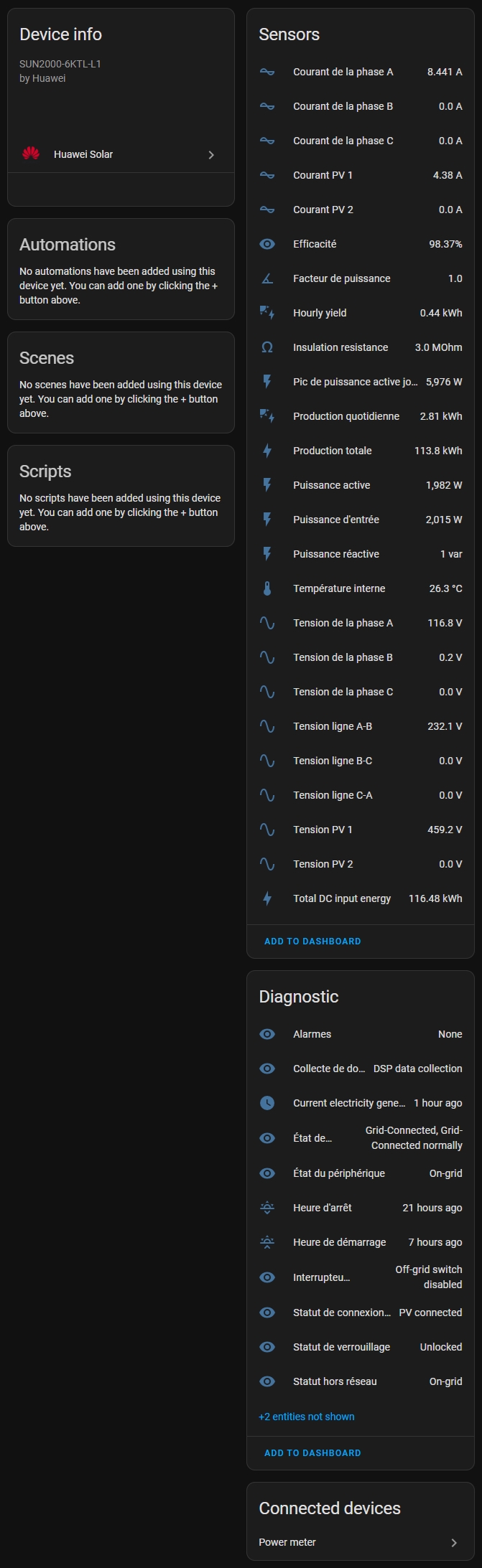
Task: Click the sunset icon for Heure d'arrêt
Action: click(x=267, y=1208)
